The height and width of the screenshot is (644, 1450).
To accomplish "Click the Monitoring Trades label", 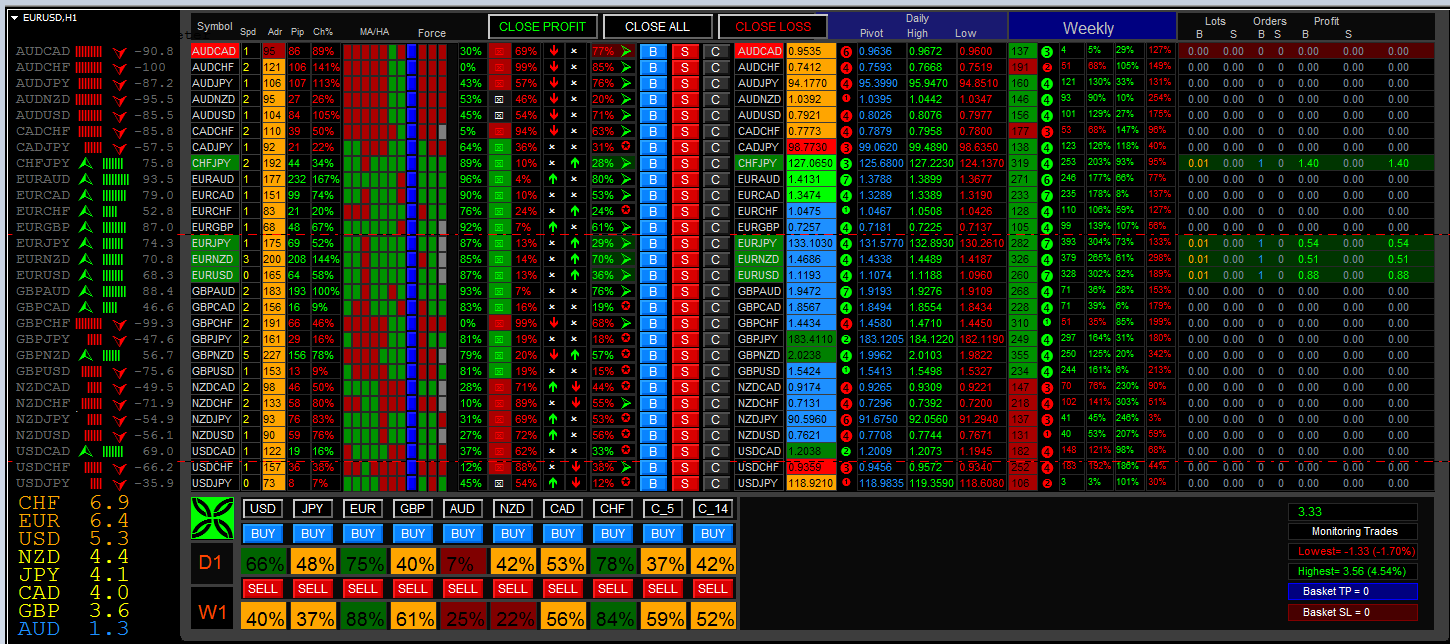I will (1354, 531).
